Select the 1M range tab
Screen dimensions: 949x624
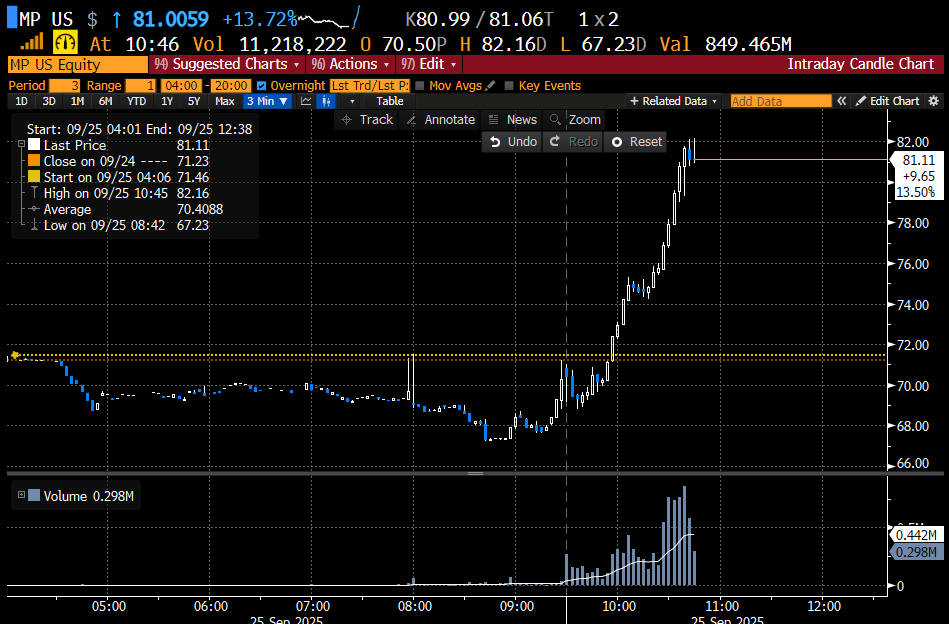77,101
